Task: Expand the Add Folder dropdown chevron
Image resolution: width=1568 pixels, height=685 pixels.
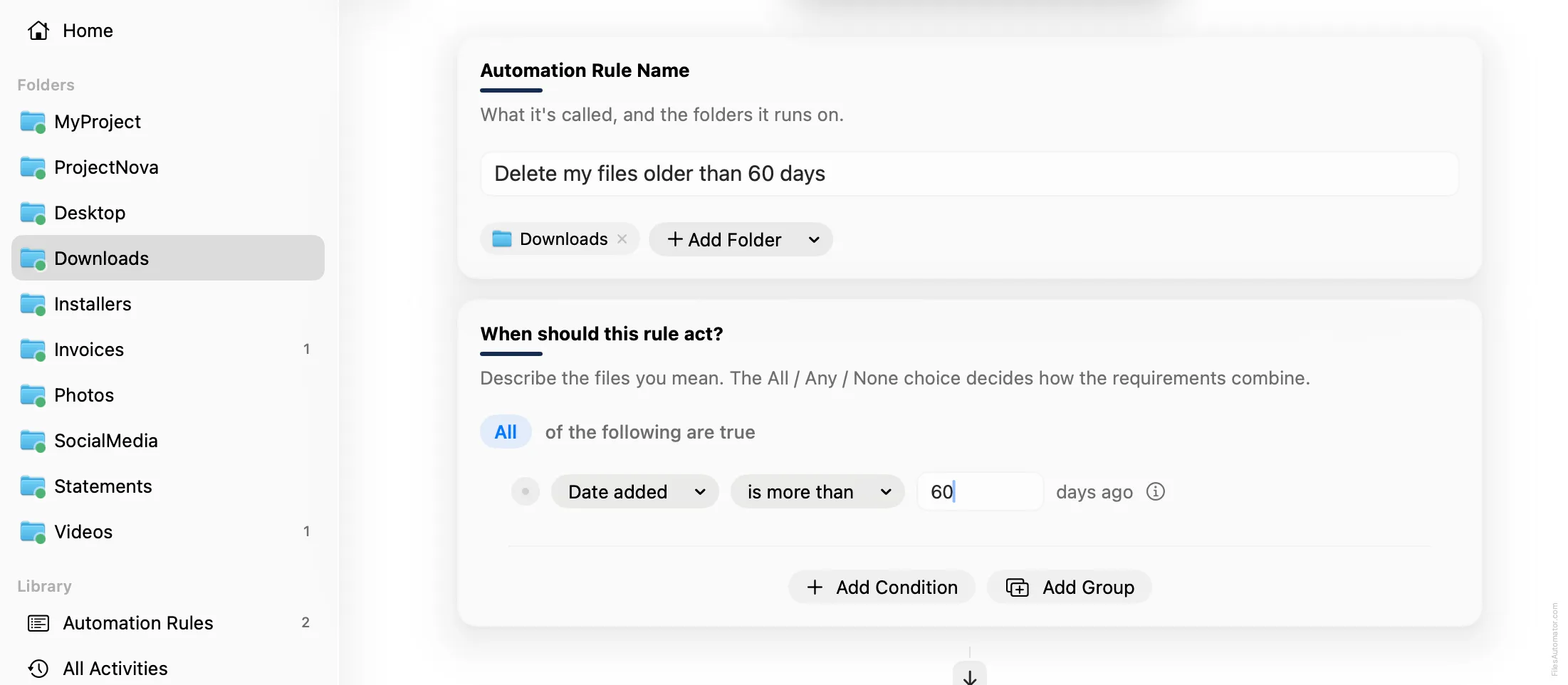Action: tap(814, 240)
